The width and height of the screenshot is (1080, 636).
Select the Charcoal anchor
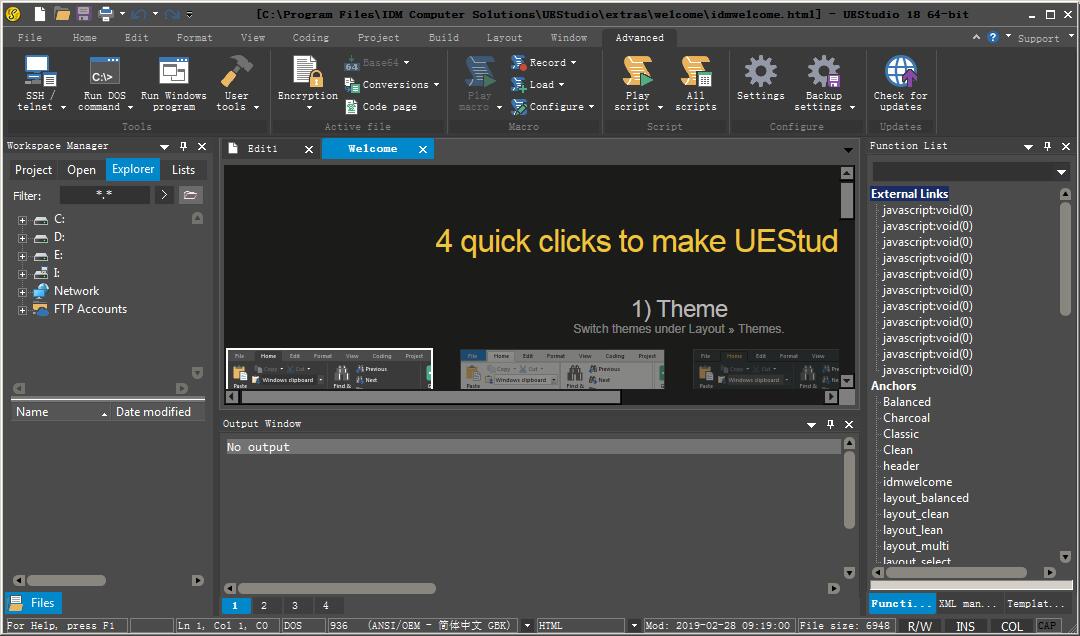(906, 418)
